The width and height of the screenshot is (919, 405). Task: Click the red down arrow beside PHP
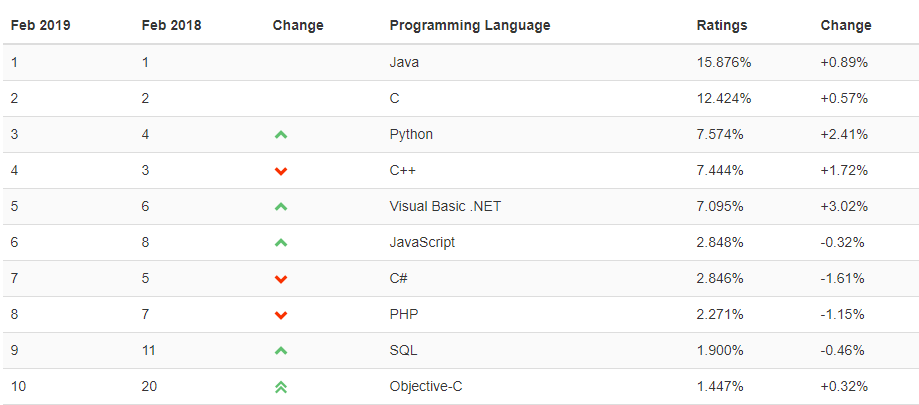pos(281,315)
